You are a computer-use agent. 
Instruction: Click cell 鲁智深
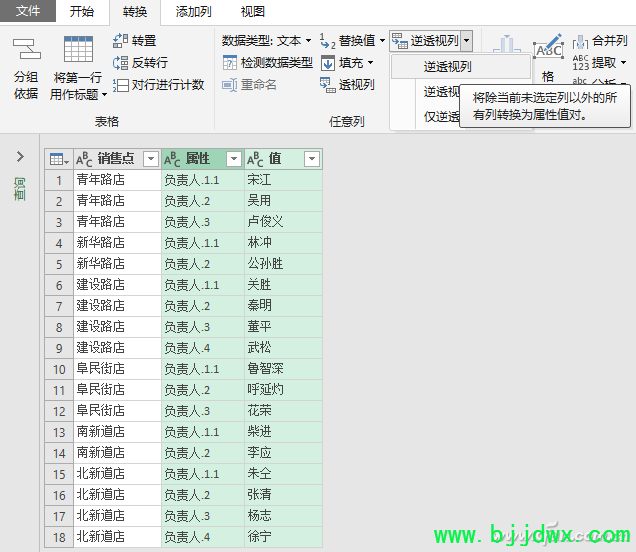283,369
